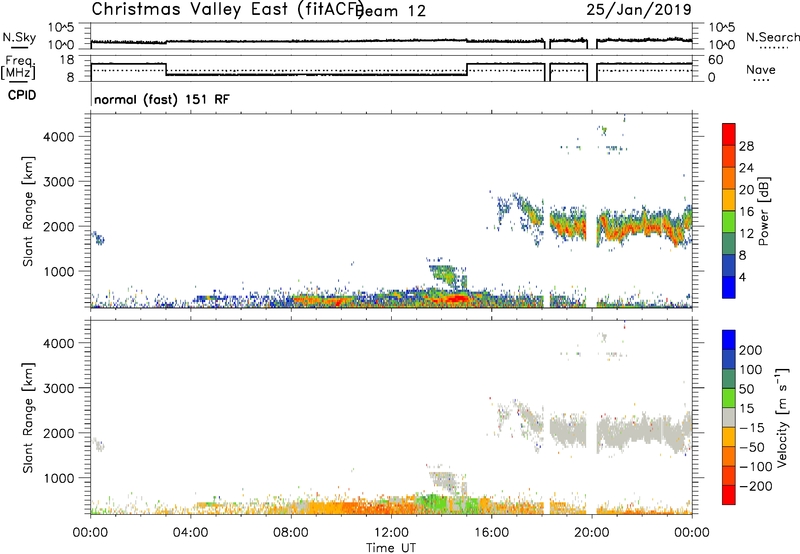Click the '18' frequency axis value
Viewport: 800px width, 554px height.
67,60
